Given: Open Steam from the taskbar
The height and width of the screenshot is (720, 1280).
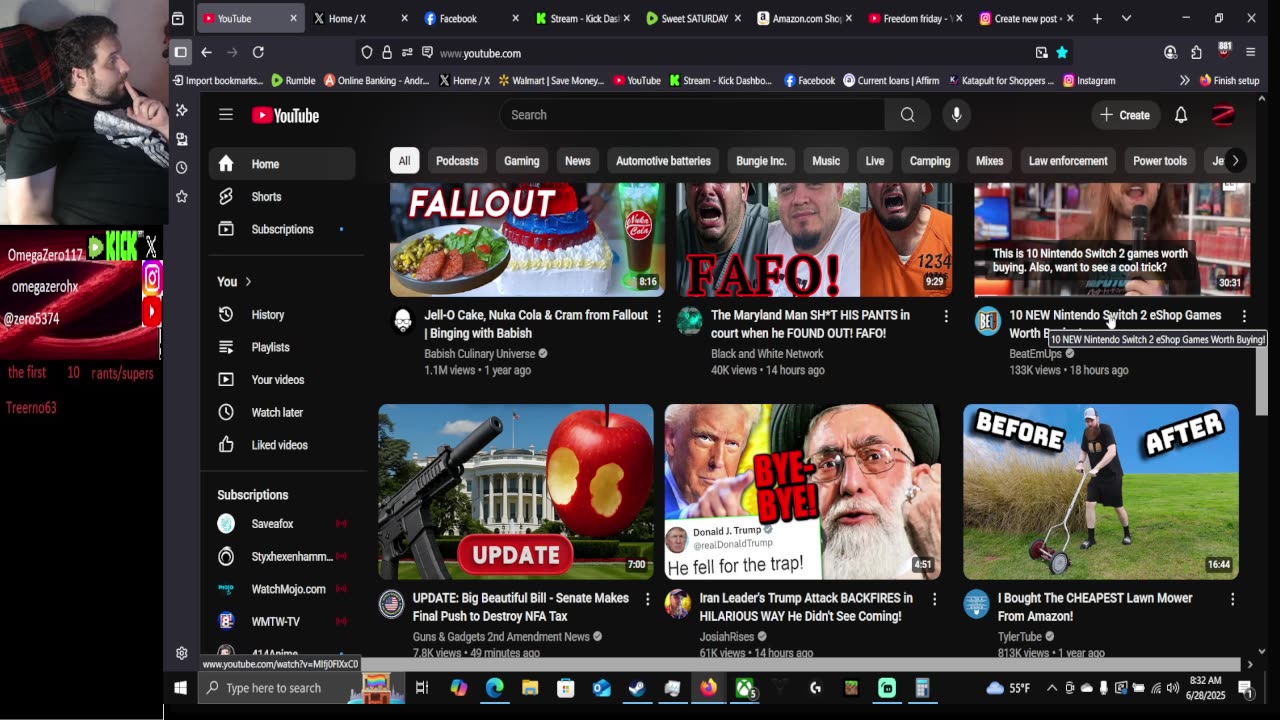Looking at the screenshot, I should point(636,688).
